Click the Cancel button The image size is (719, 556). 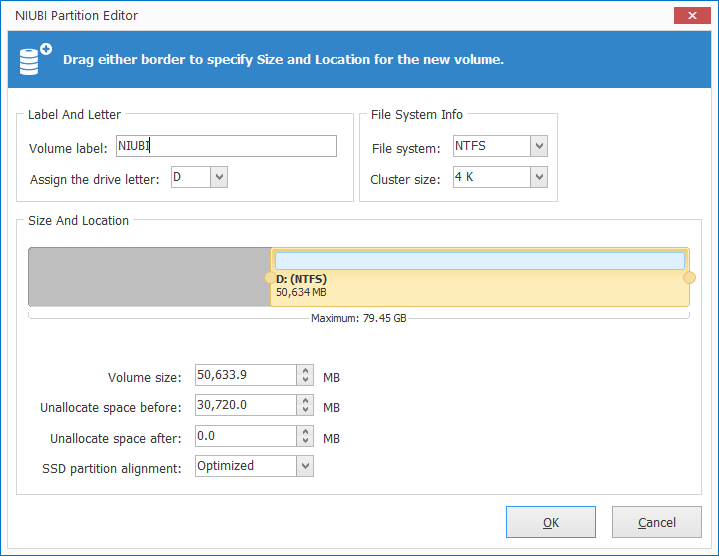(657, 522)
